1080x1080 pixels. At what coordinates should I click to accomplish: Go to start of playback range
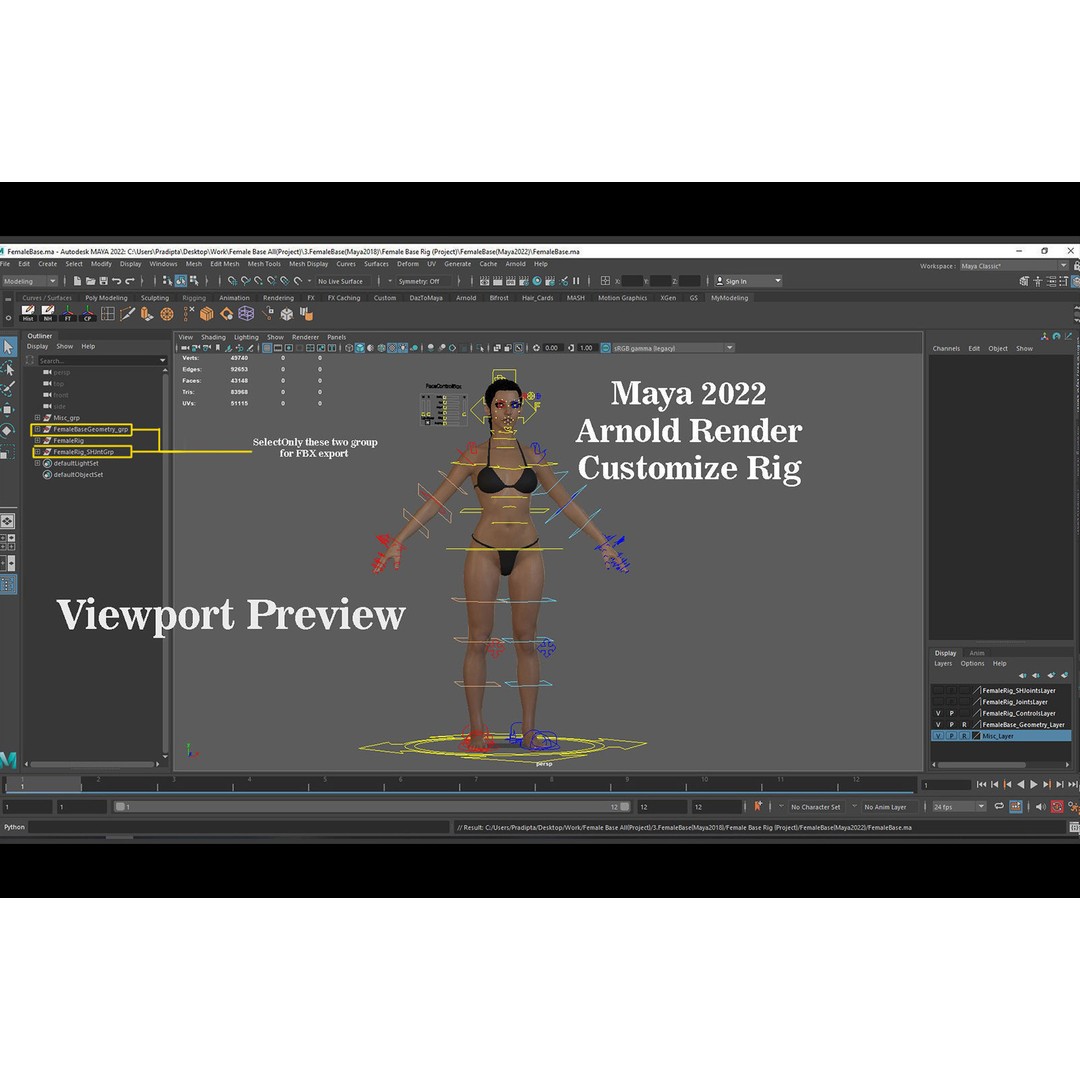982,785
